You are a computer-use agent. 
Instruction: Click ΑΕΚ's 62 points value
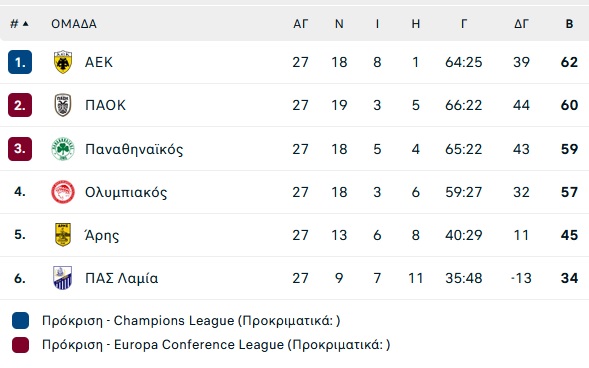point(569,62)
